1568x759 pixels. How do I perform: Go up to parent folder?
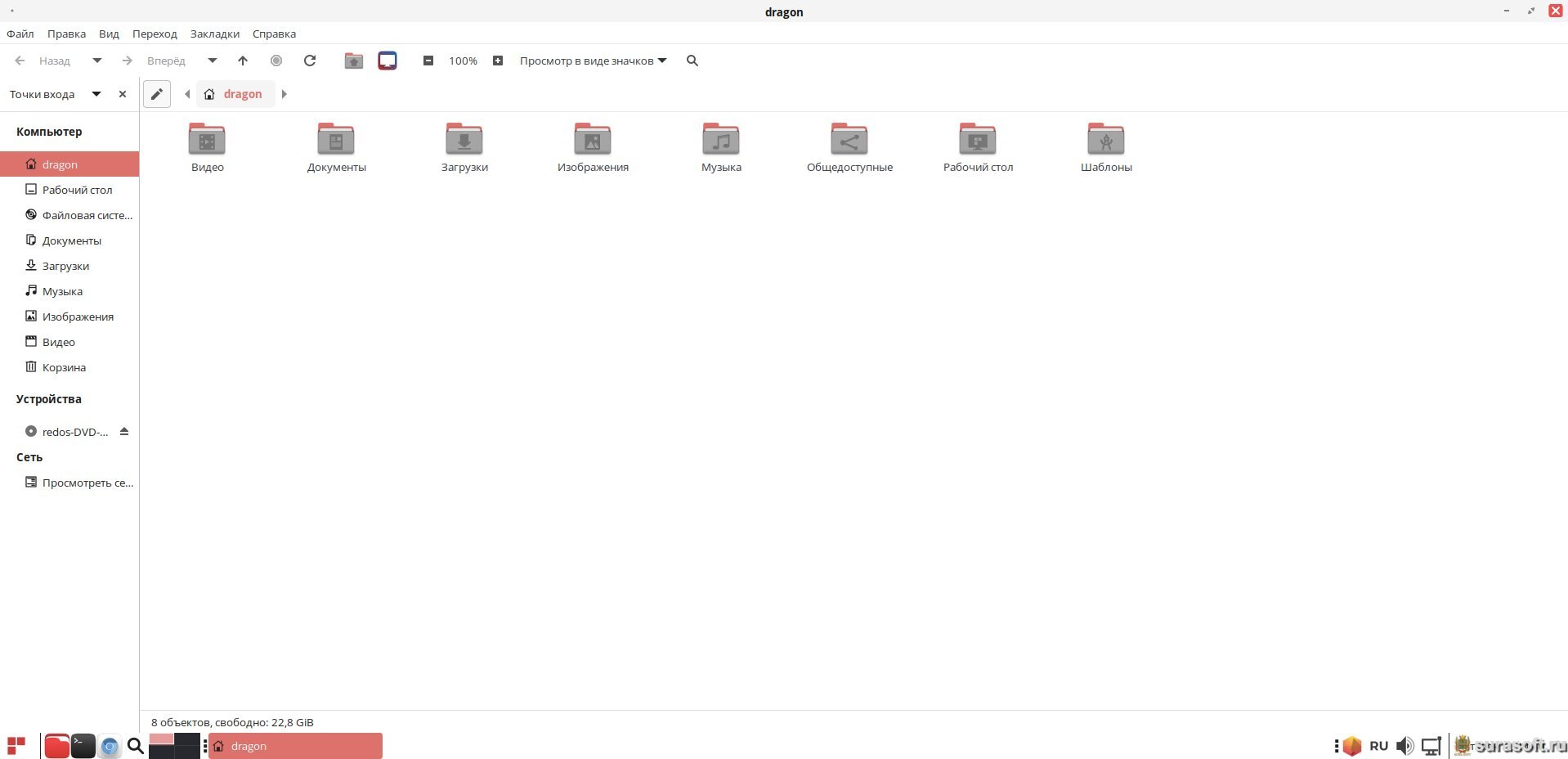coord(243,61)
